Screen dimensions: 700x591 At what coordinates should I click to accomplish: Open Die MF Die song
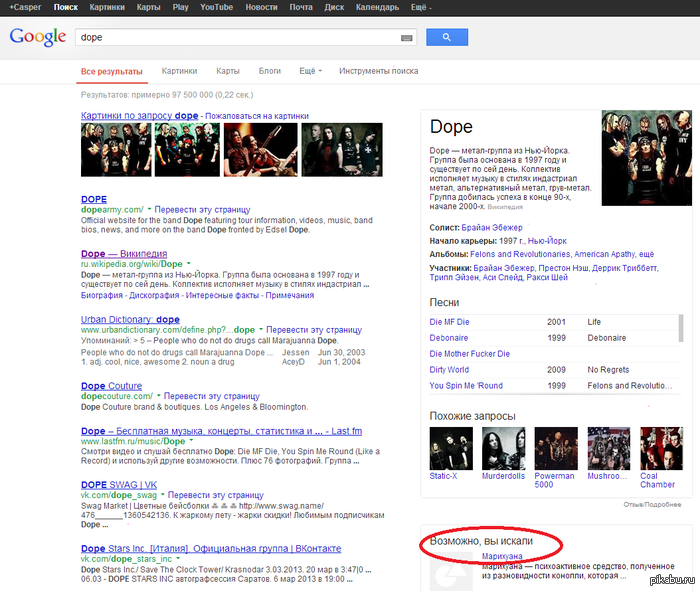coord(449,322)
